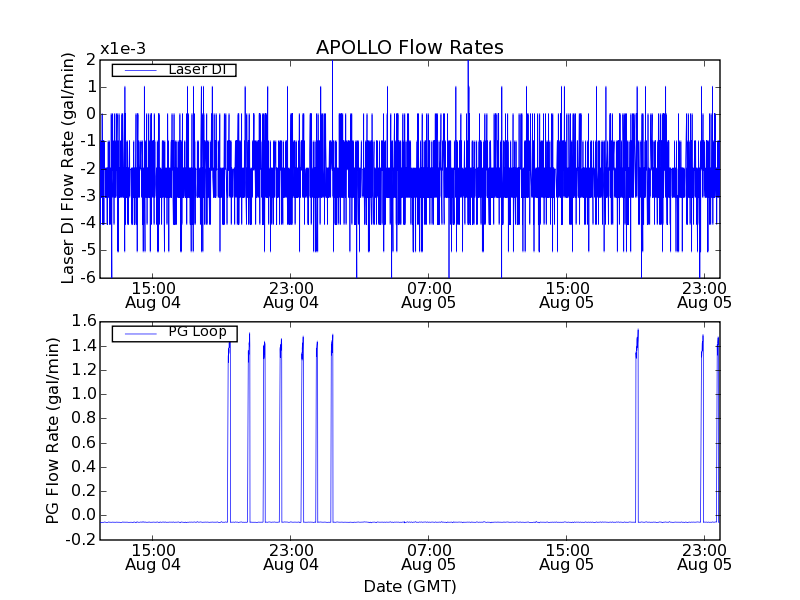800x600 pixels.
Task: Click the 23:00 Aug 04 tick under bottom plot
Action: click(x=291, y=556)
